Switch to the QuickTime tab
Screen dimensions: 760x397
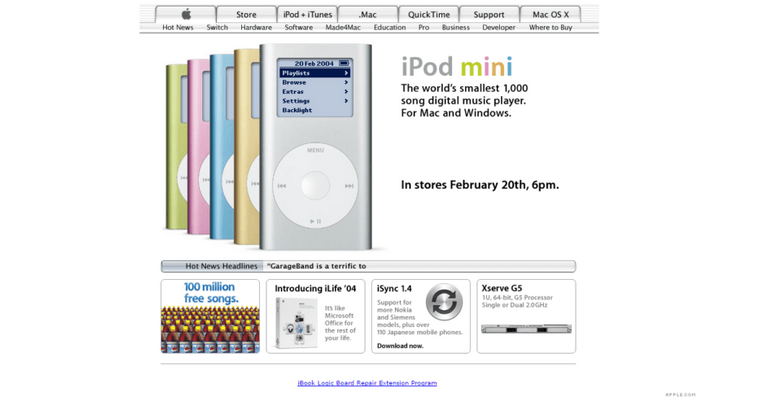428,15
